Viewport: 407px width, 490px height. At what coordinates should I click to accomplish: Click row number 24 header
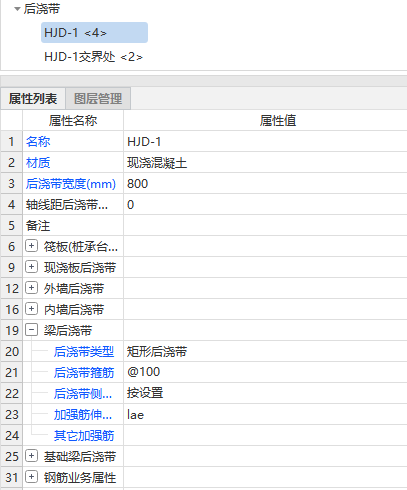pos(11,436)
